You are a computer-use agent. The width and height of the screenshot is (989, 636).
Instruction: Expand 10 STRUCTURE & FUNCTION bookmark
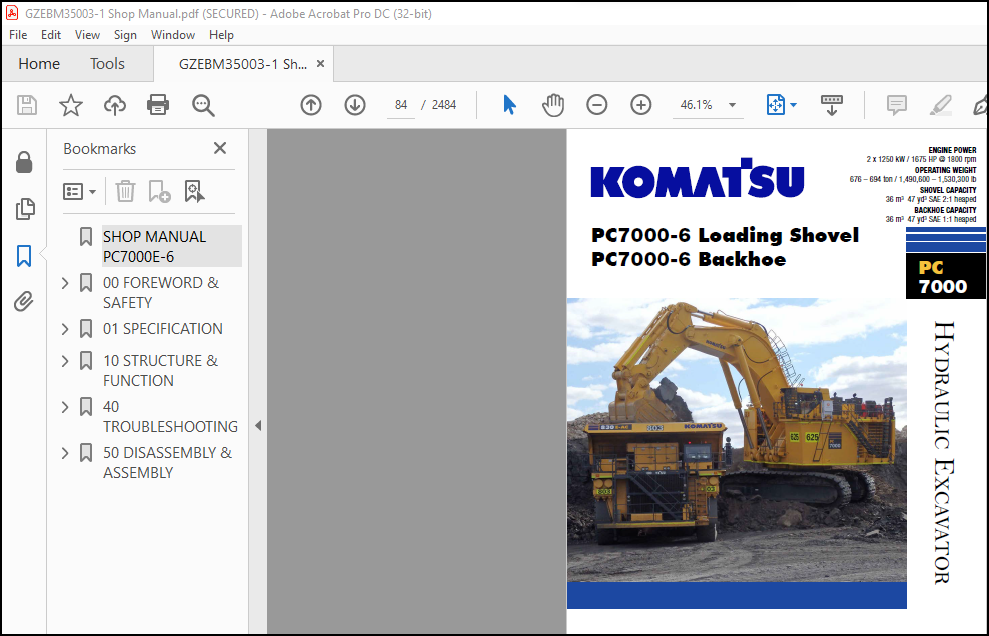tap(65, 361)
